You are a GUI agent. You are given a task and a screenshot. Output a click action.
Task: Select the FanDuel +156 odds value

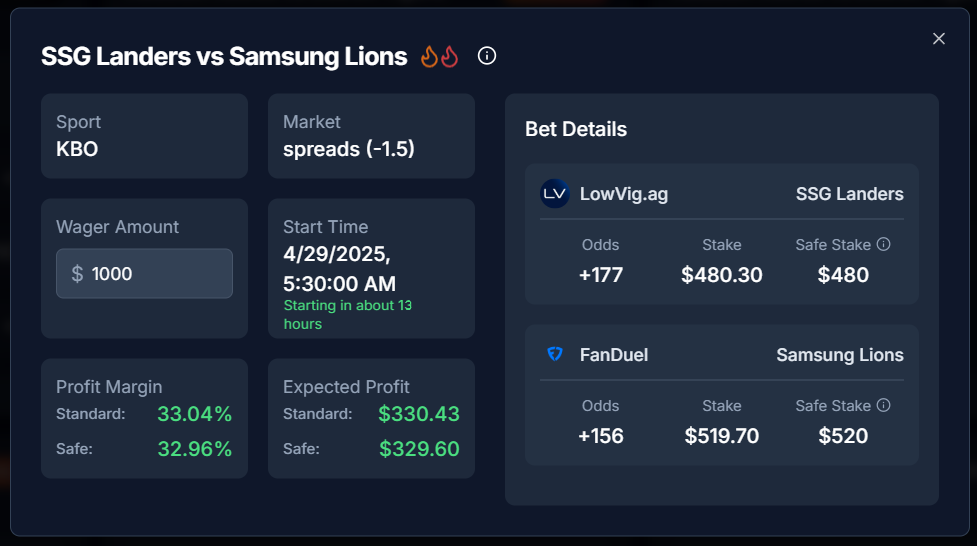click(601, 436)
